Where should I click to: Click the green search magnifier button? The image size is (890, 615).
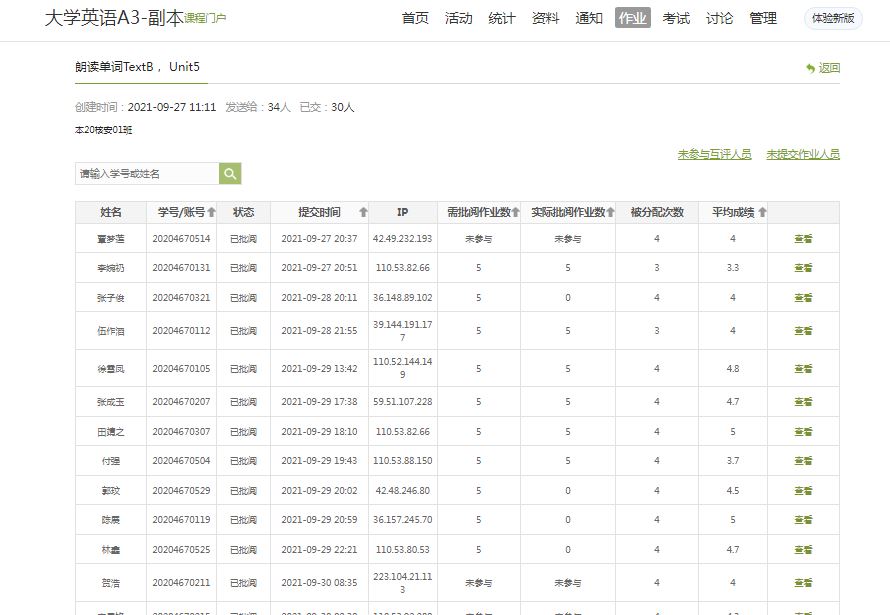[x=230, y=174]
